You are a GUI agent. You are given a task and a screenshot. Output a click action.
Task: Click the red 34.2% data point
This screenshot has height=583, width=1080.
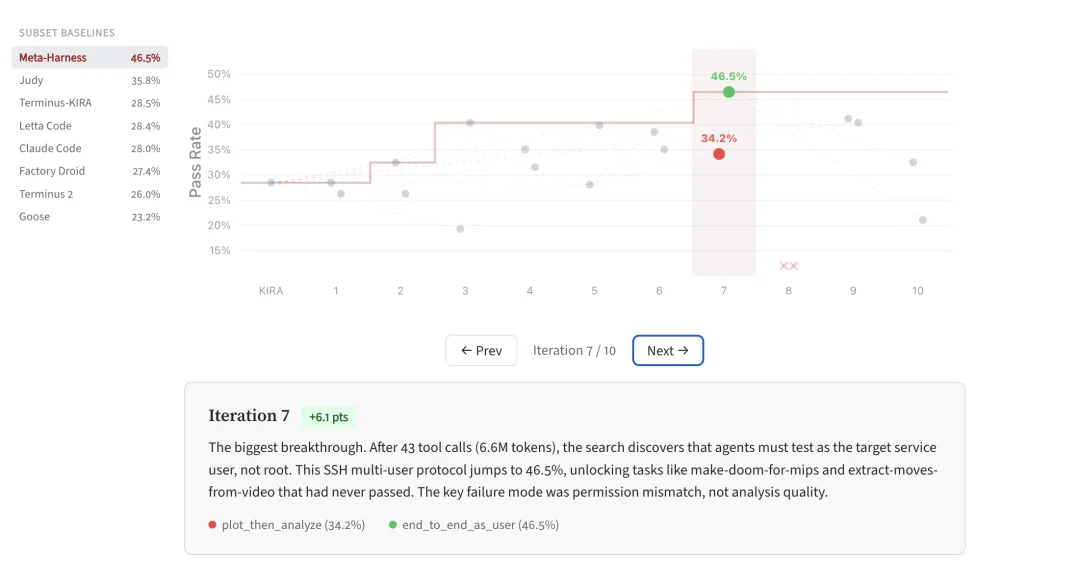719,154
